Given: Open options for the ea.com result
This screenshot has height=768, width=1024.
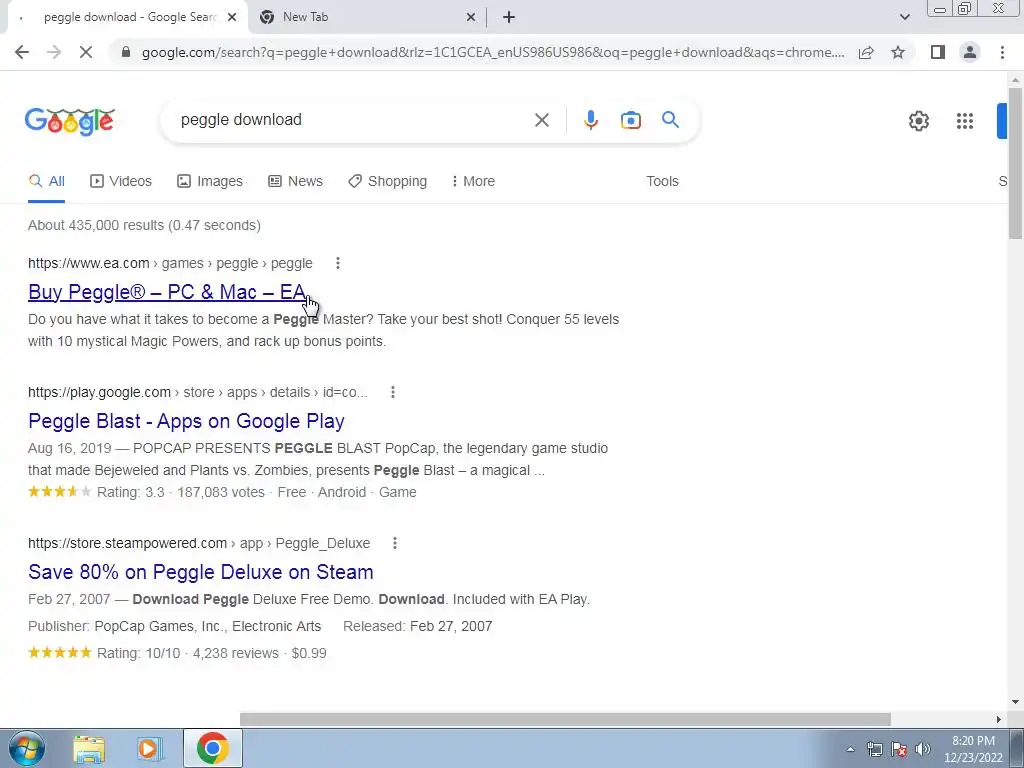Looking at the screenshot, I should click(x=338, y=263).
